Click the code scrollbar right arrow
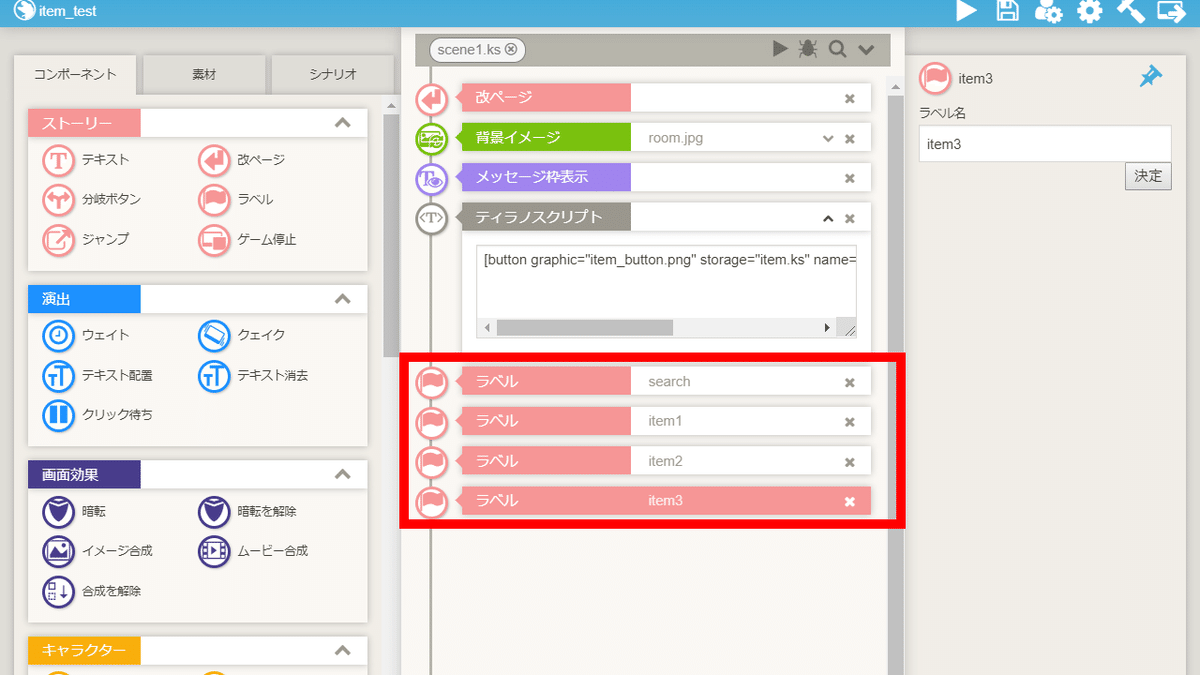Screen dimensions: 1200x675 click(827, 328)
